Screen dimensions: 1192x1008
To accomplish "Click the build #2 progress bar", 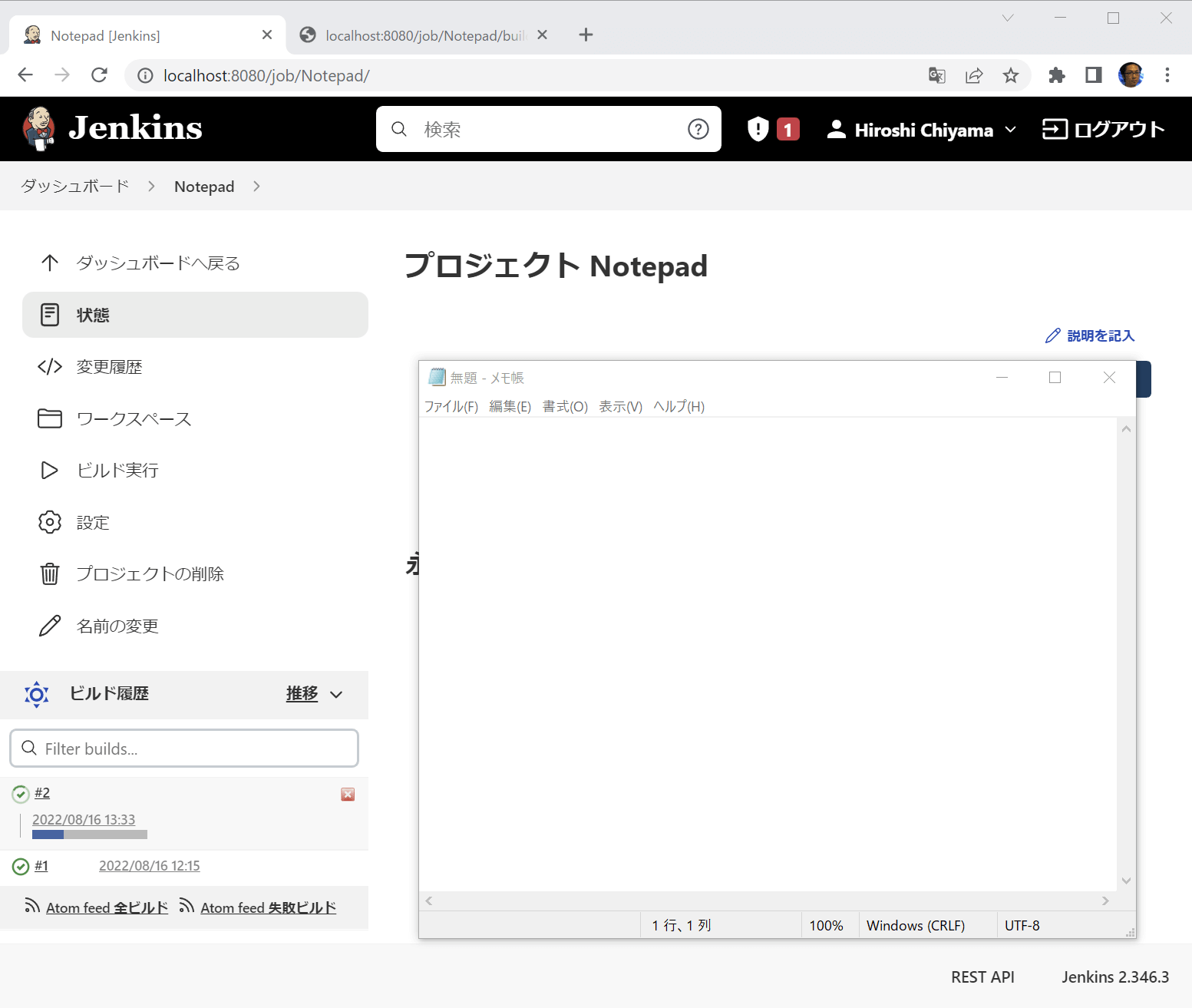I will tap(90, 834).
